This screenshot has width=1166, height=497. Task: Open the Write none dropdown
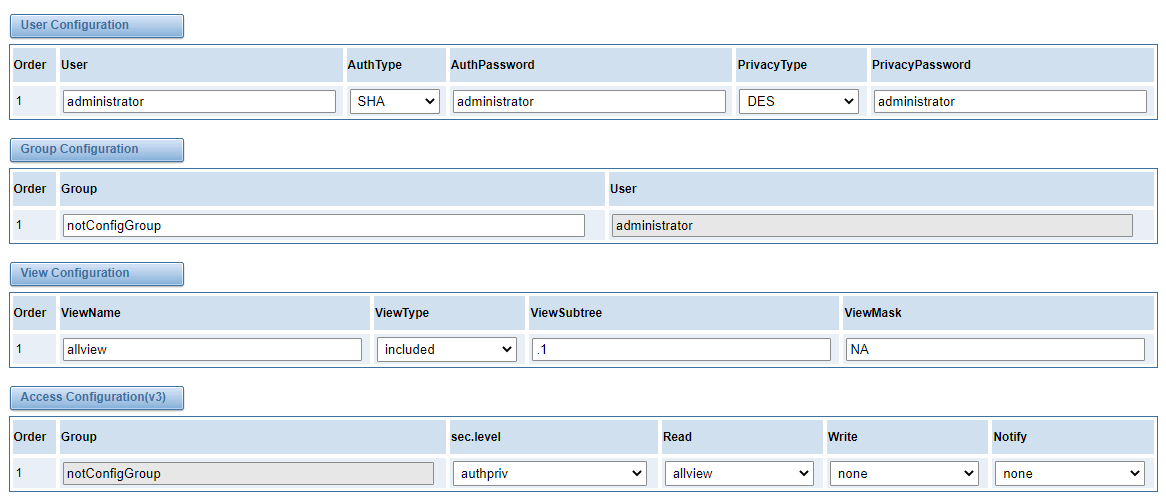904,473
